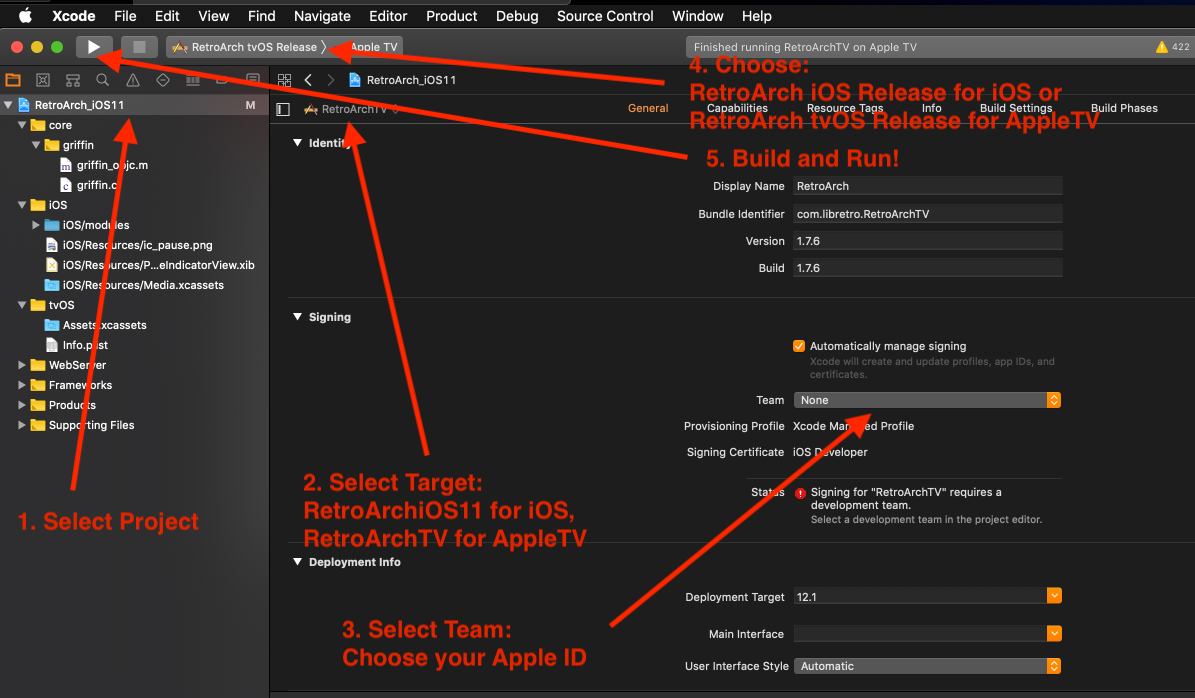This screenshot has height=698, width=1195.
Task: Switch to the Build Settings tab
Action: (x=1015, y=108)
